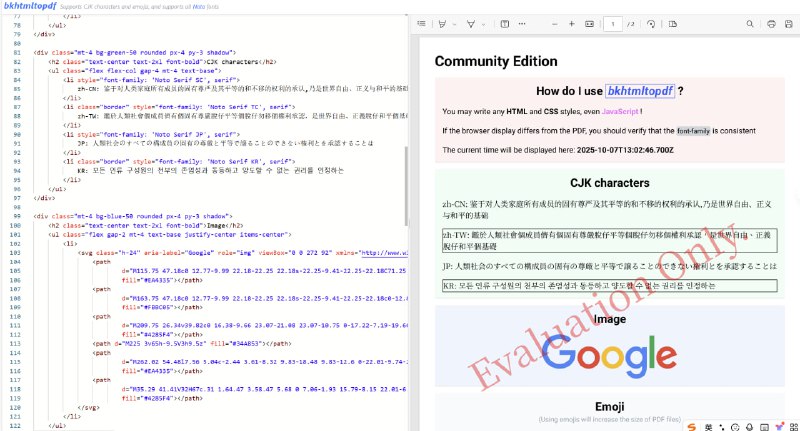This screenshot has width=800, height=431.
Task: Click the bkhtmltopdf link in the PDF heading
Action: (x=640, y=91)
